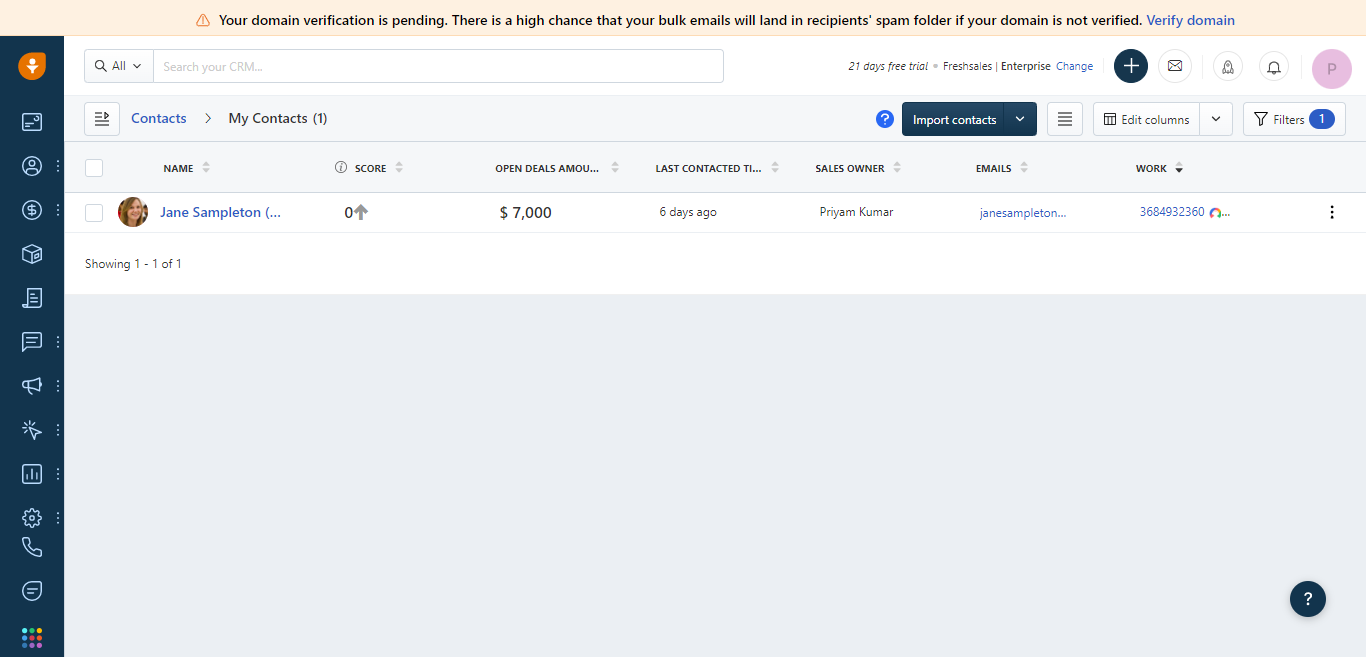Click the Verify domain link
This screenshot has width=1366, height=657.
[x=1190, y=20]
